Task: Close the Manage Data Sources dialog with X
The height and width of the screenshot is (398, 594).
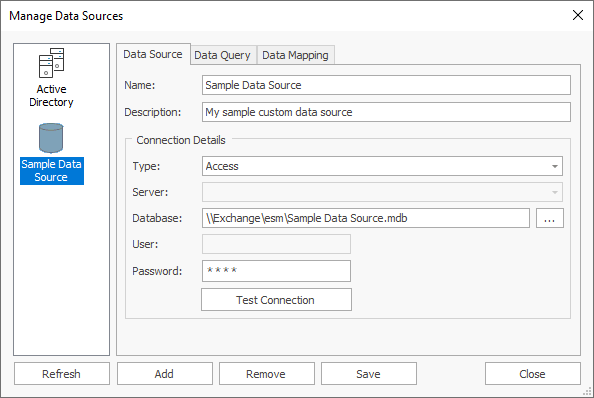Action: pyautogui.click(x=578, y=15)
